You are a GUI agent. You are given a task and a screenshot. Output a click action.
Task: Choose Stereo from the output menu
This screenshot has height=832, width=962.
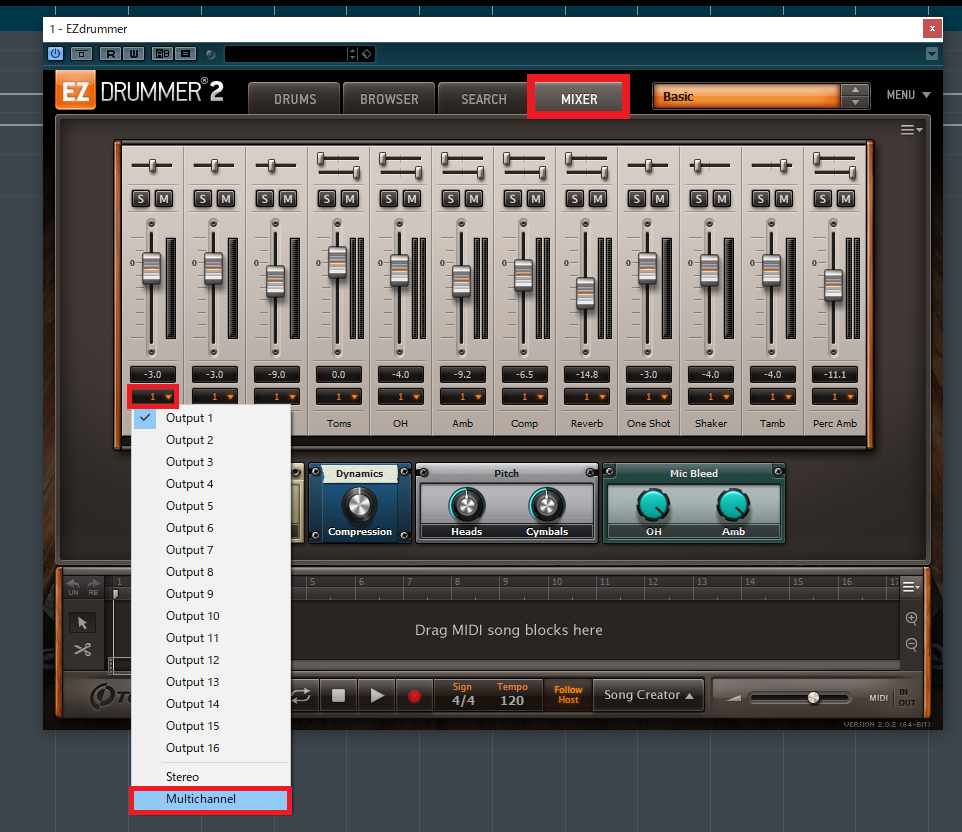pyautogui.click(x=210, y=777)
